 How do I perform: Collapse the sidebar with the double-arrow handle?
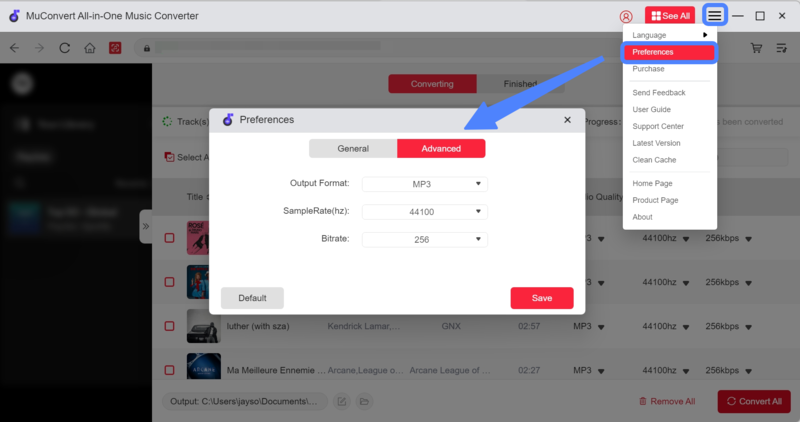click(x=146, y=226)
